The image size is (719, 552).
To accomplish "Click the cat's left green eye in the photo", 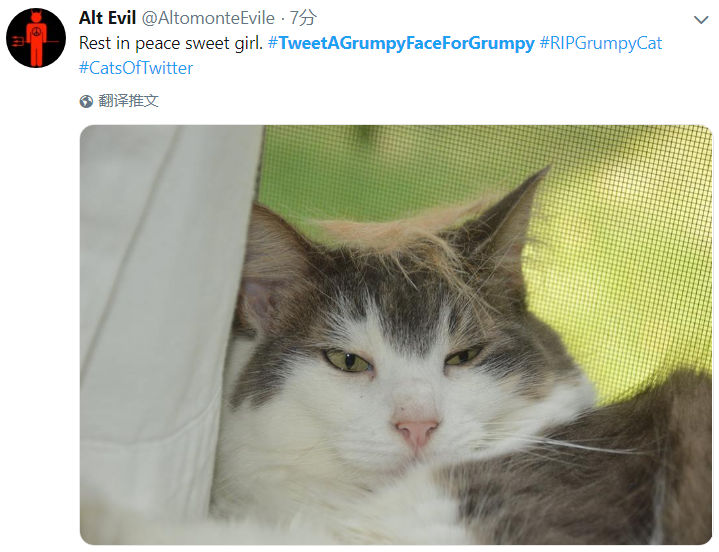I will pyautogui.click(x=347, y=360).
